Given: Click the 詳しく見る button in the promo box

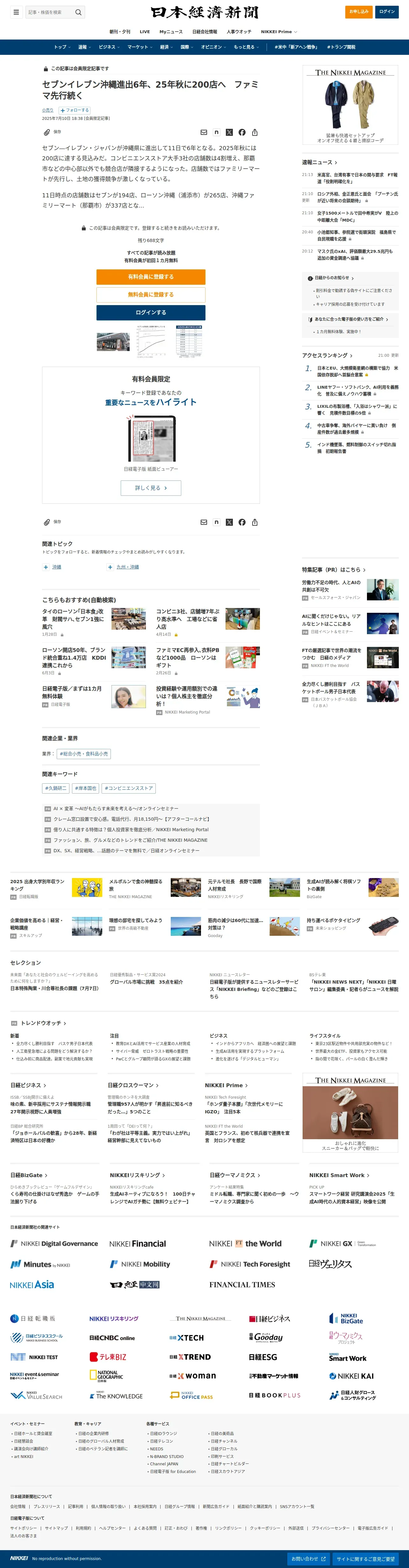Looking at the screenshot, I should click(x=151, y=487).
